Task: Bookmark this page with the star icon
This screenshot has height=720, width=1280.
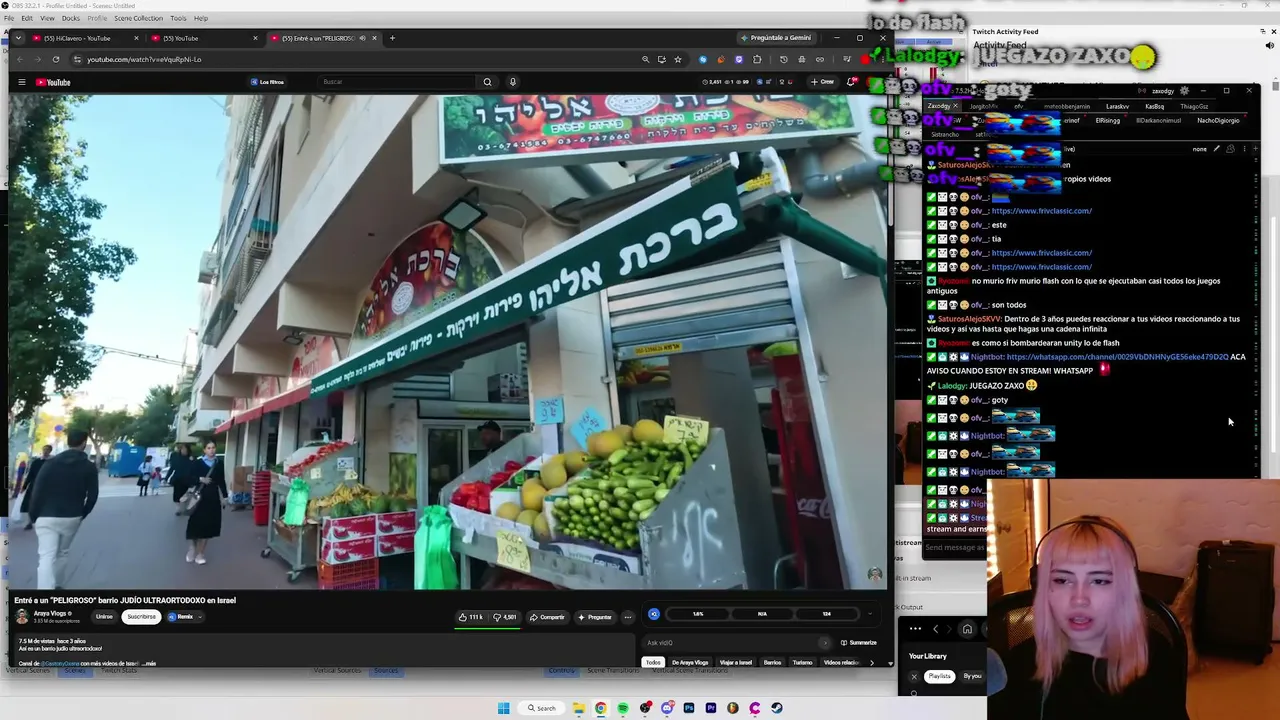Action: (677, 59)
